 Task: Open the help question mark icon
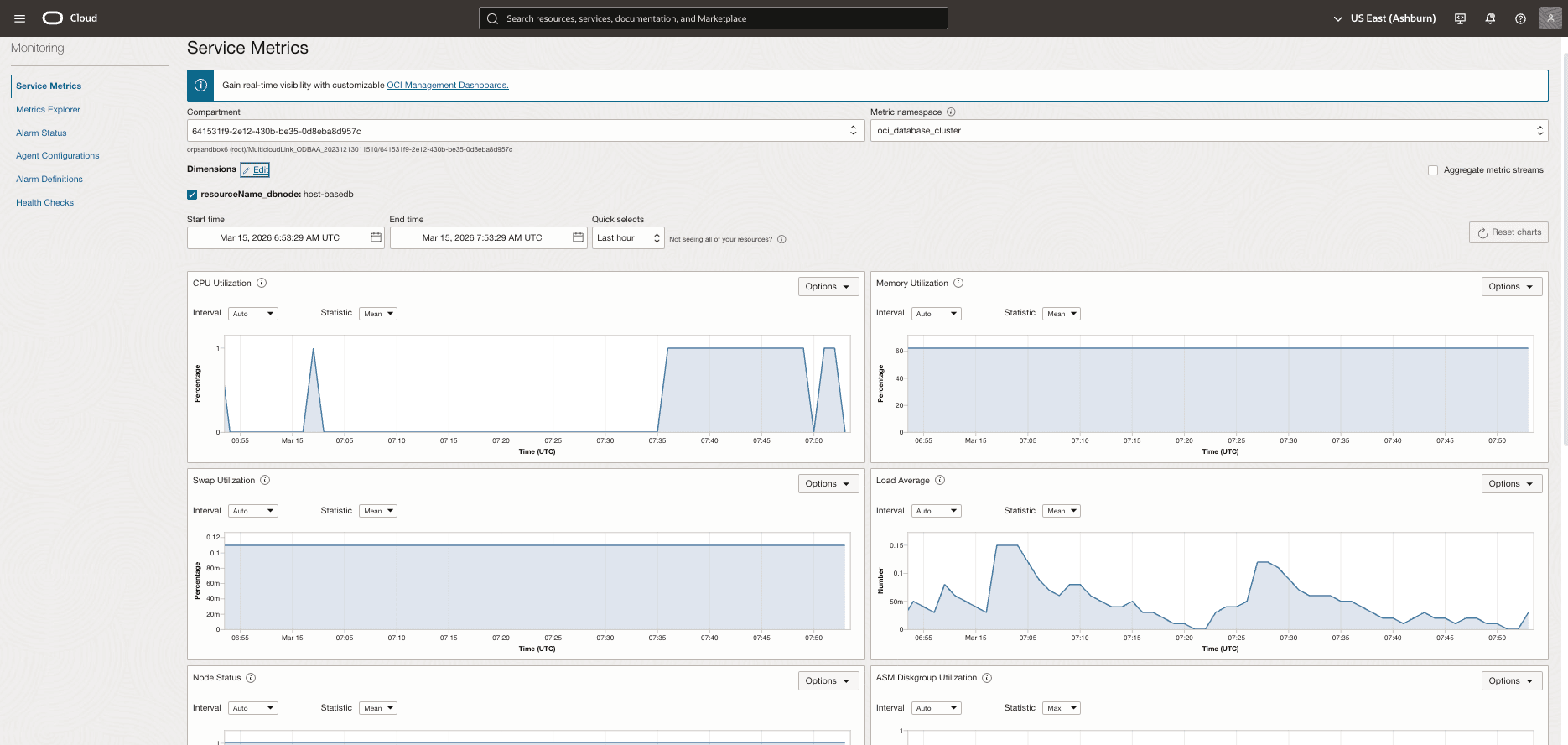pyautogui.click(x=1520, y=18)
